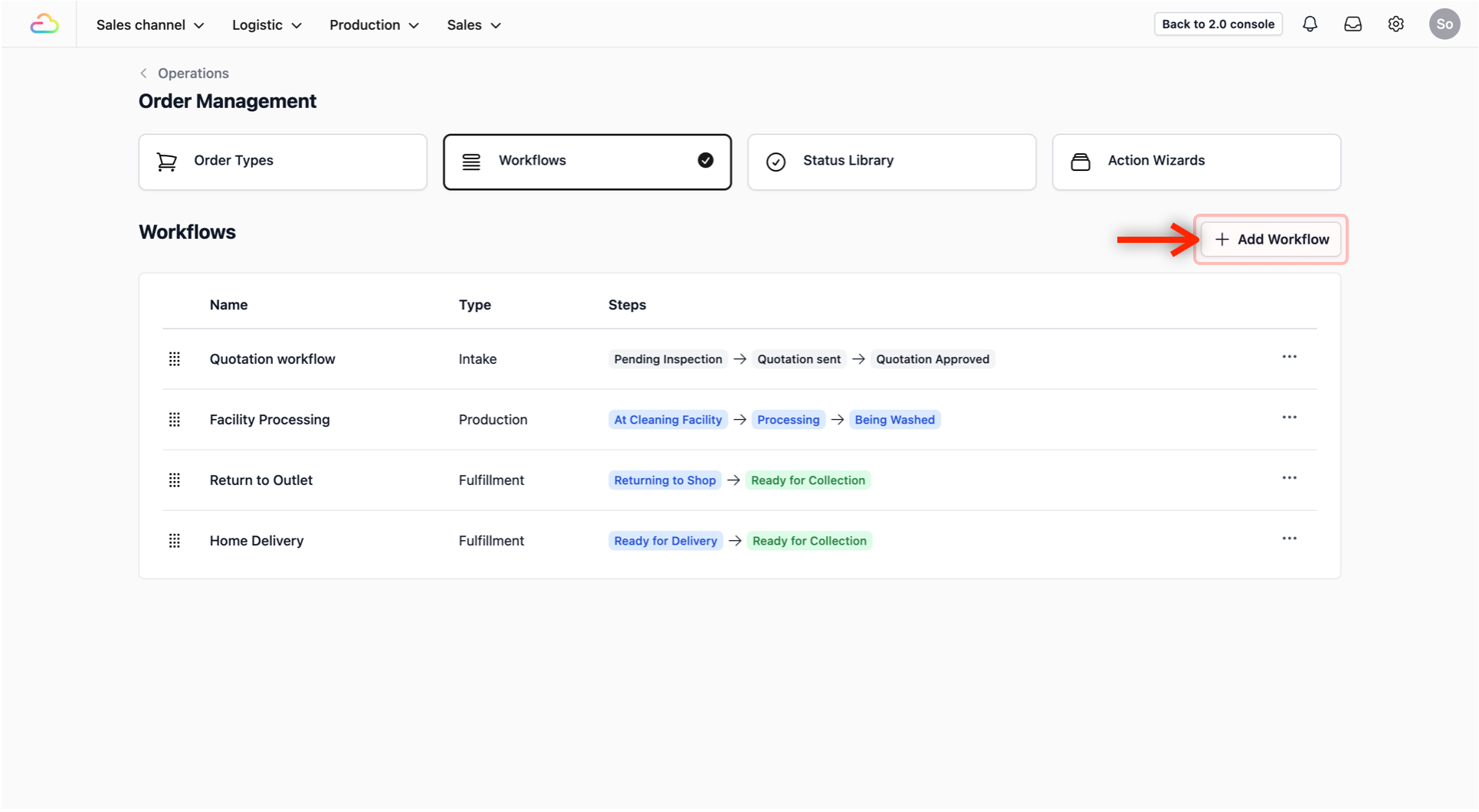
Task: Click the check circle icon on Status Library
Action: [x=776, y=162]
